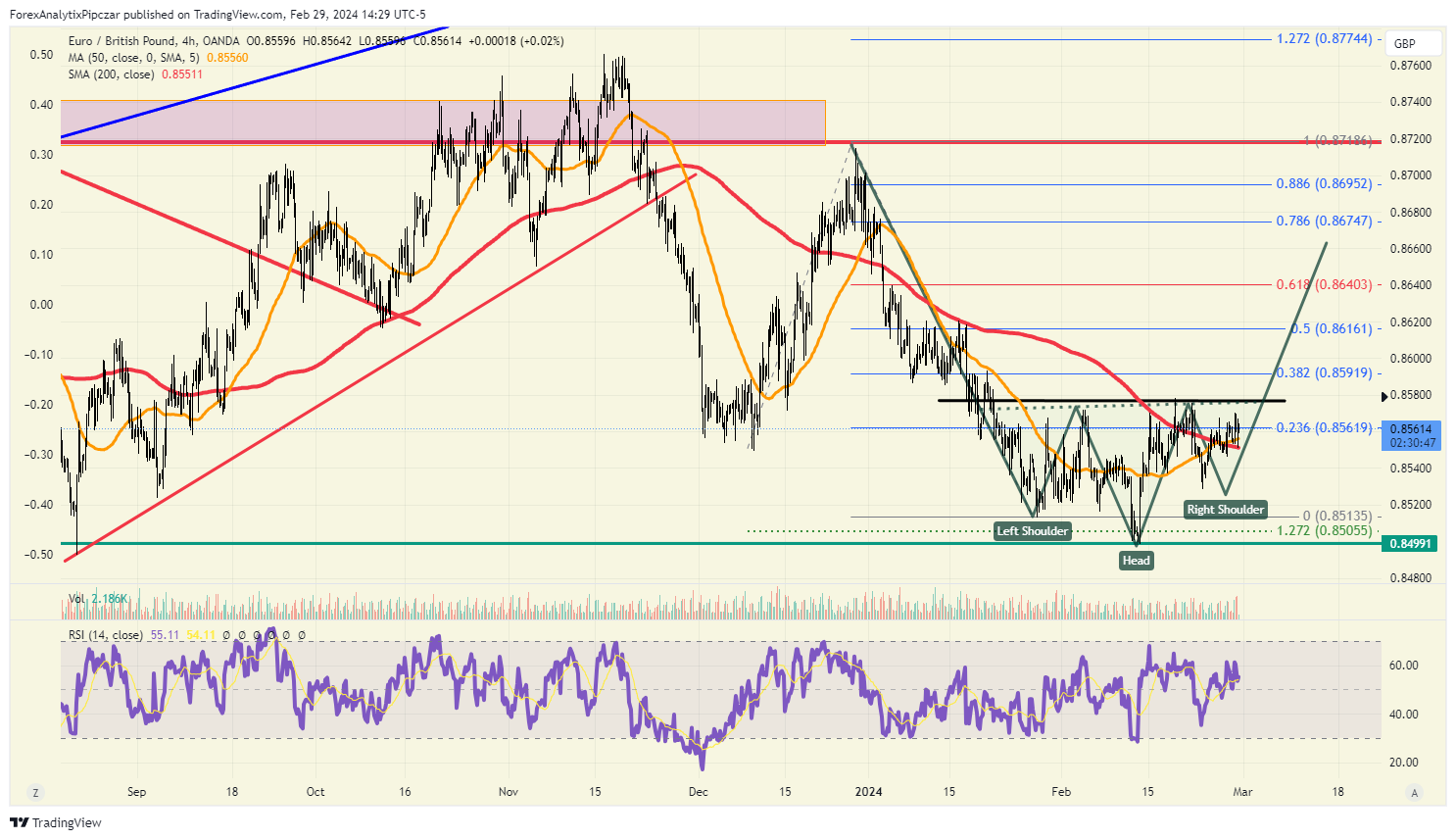Select the Head pattern label
This screenshot has height=840, width=1456.
click(1137, 561)
